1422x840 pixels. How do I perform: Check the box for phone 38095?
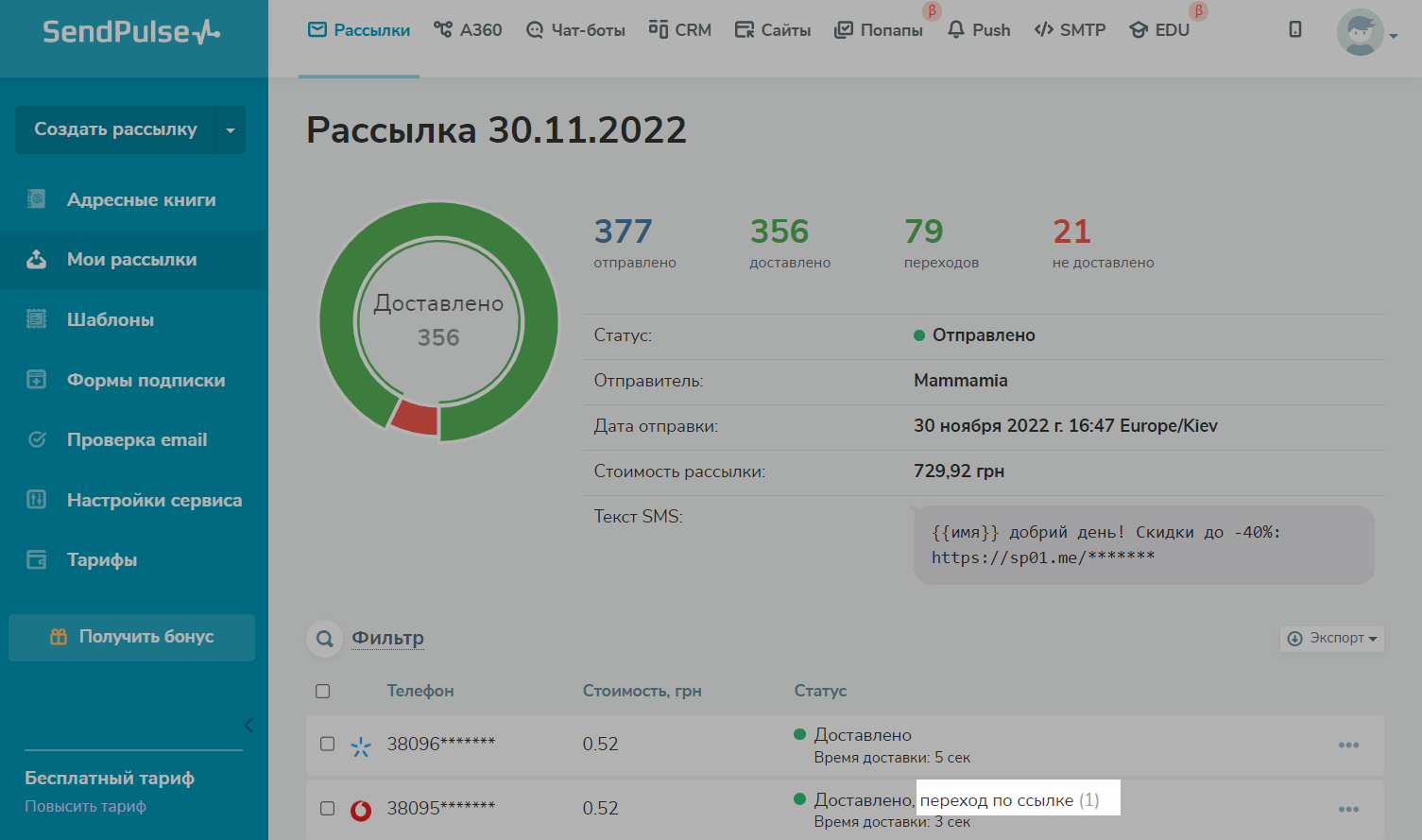point(328,809)
